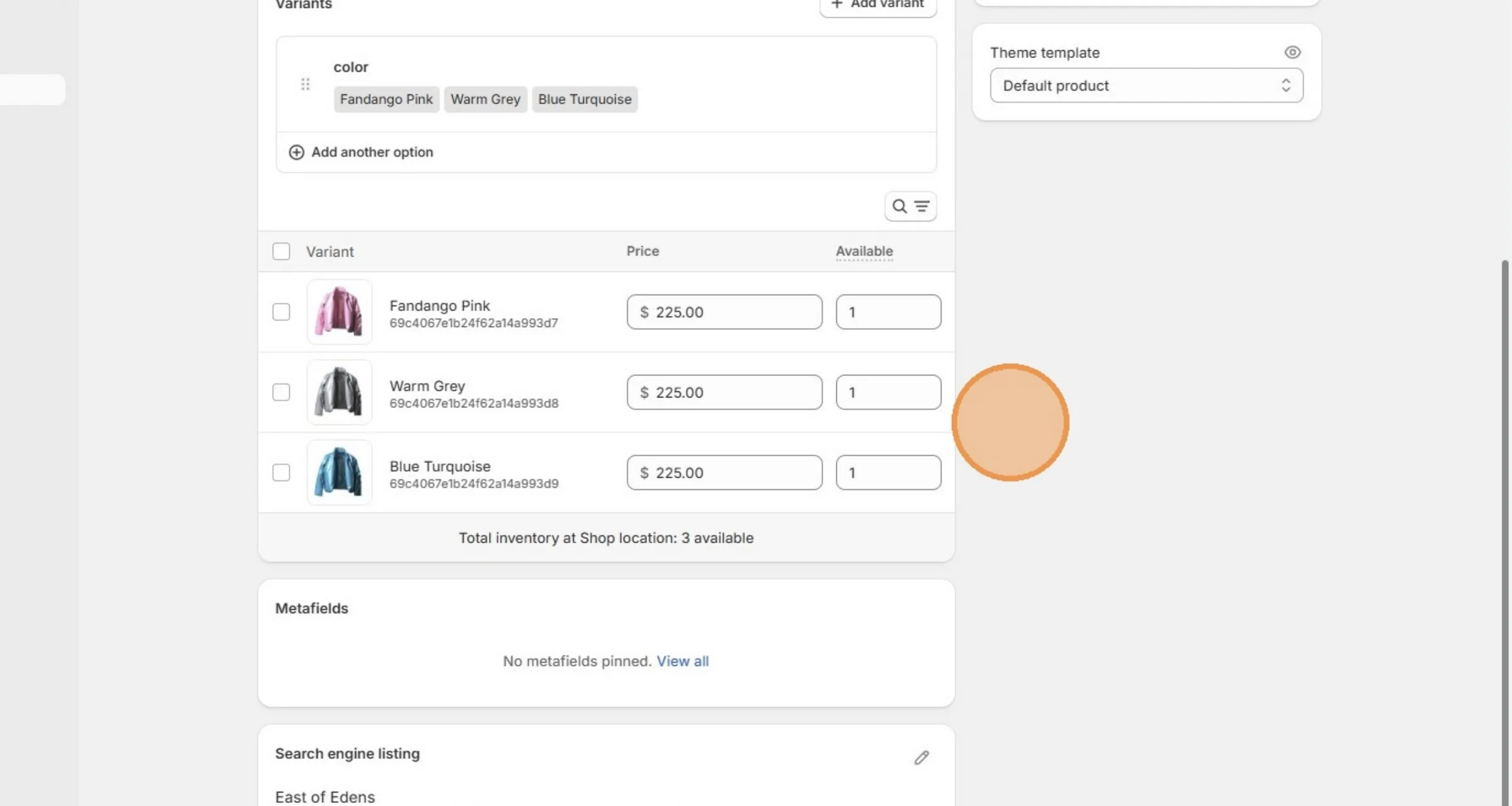The height and width of the screenshot is (806, 1512).
Task: Click the plus icon for Add another option
Action: [296, 152]
